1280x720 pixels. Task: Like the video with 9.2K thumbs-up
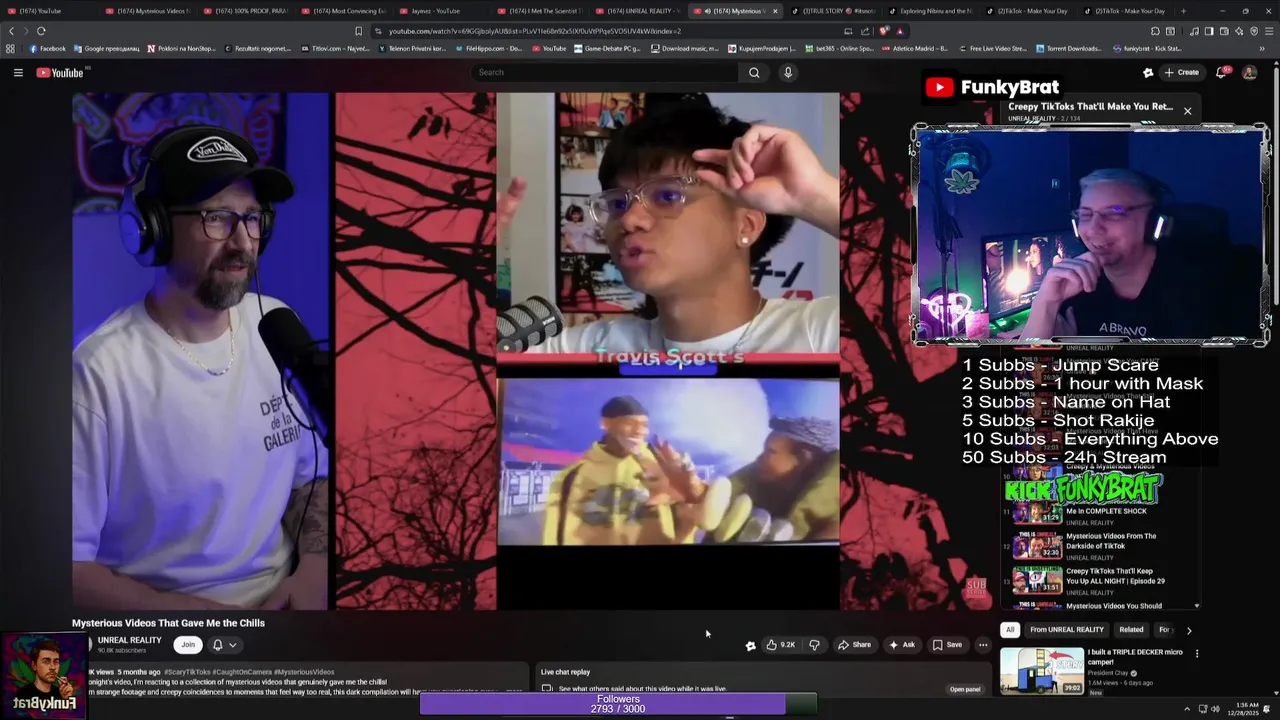(781, 645)
